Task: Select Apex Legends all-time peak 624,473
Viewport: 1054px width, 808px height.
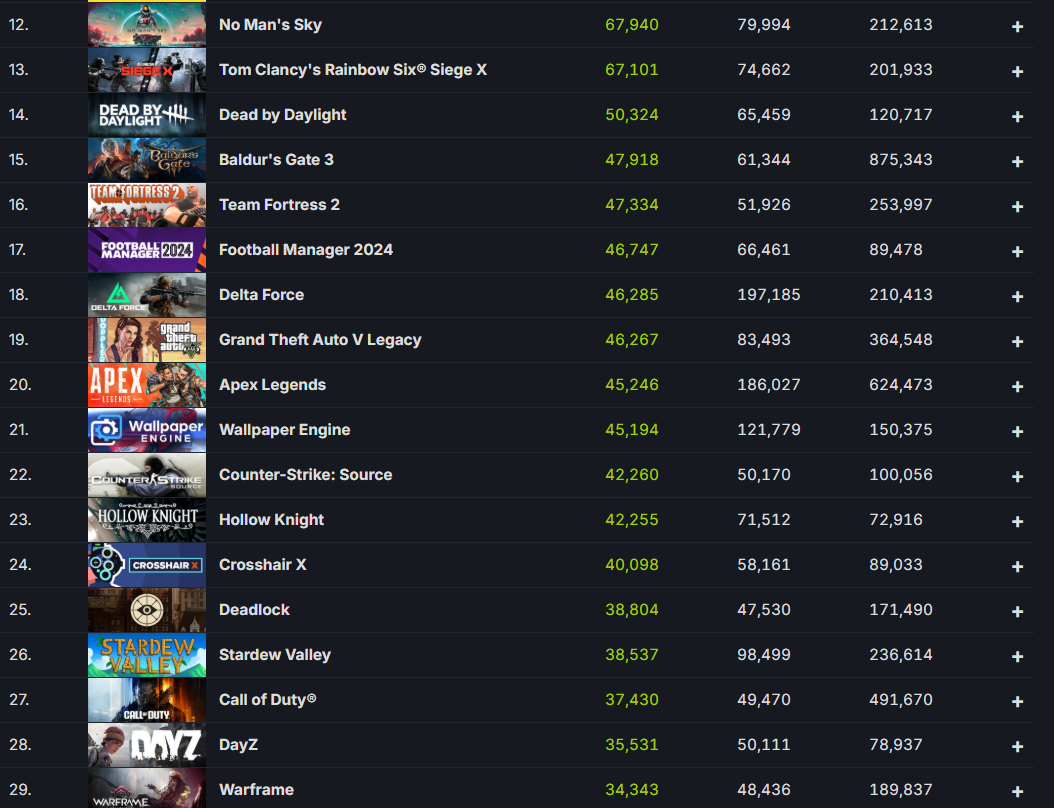Action: click(x=901, y=385)
